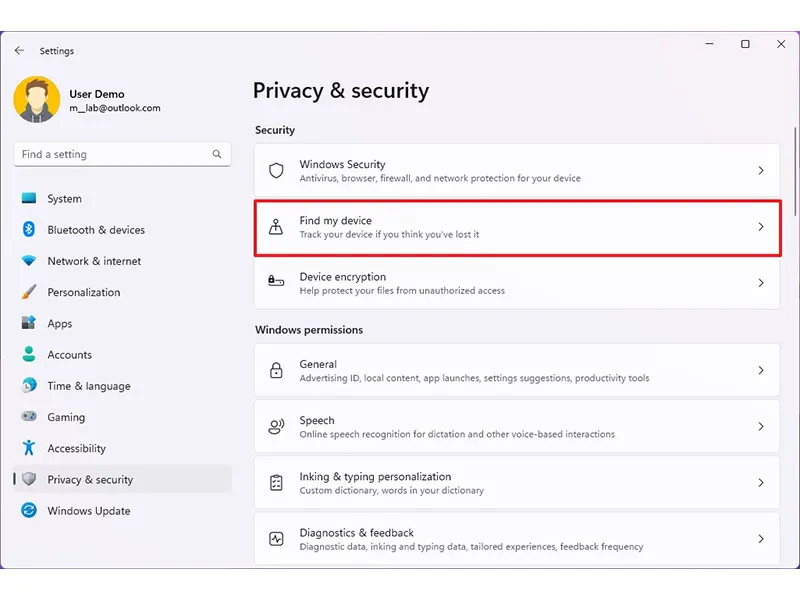Open System settings via its icon
The image size is (800, 600).
(x=29, y=198)
